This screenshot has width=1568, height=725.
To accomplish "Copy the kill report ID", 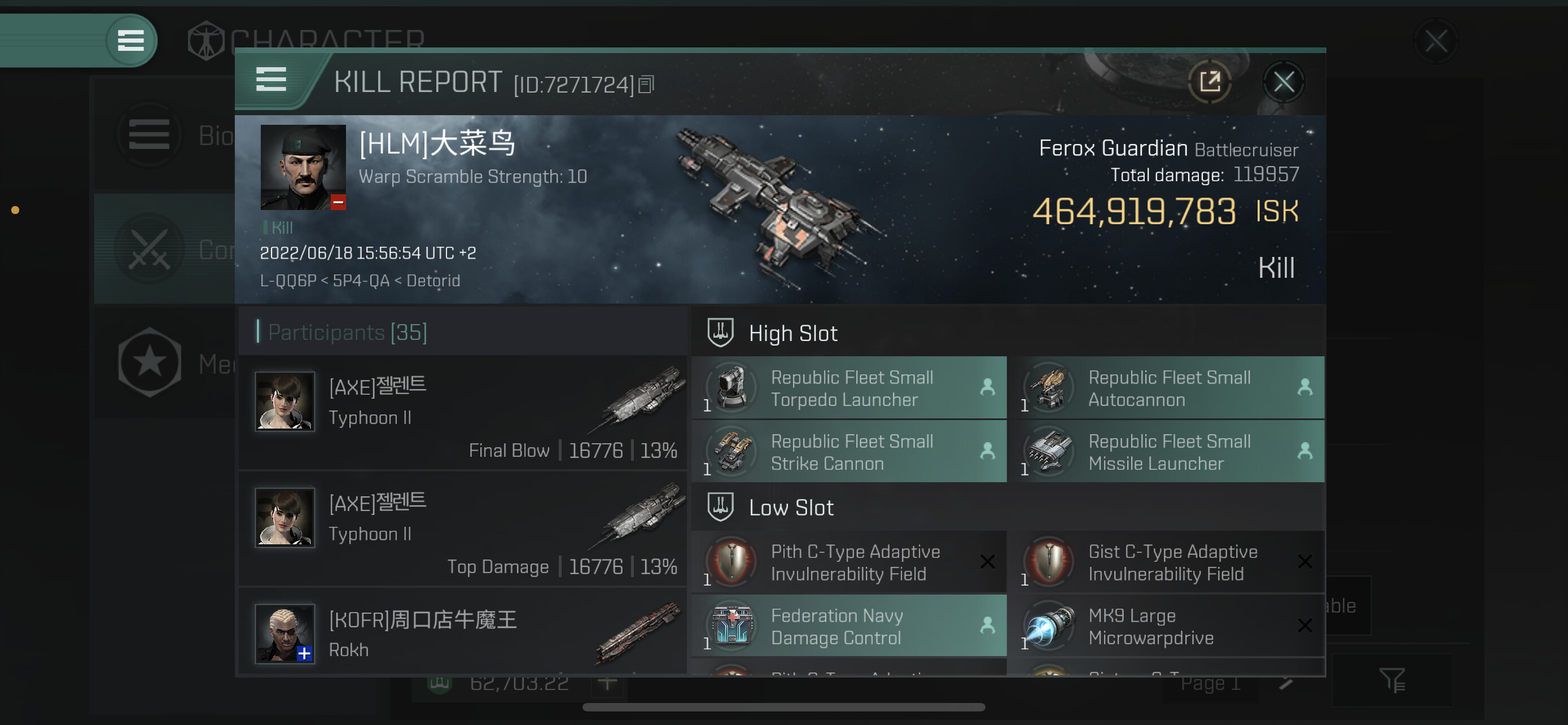I will point(646,85).
